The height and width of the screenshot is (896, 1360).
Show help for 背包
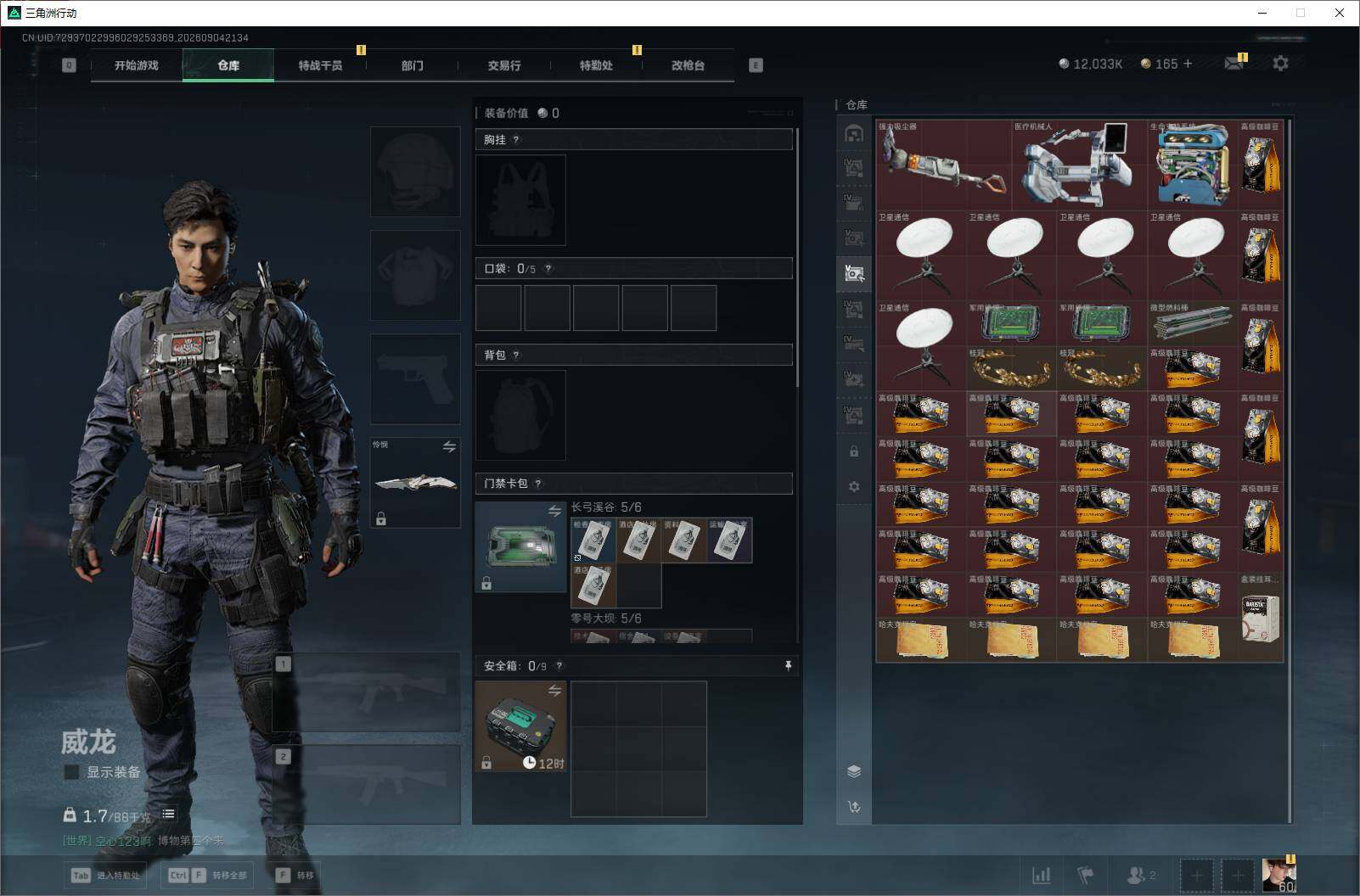[516, 356]
